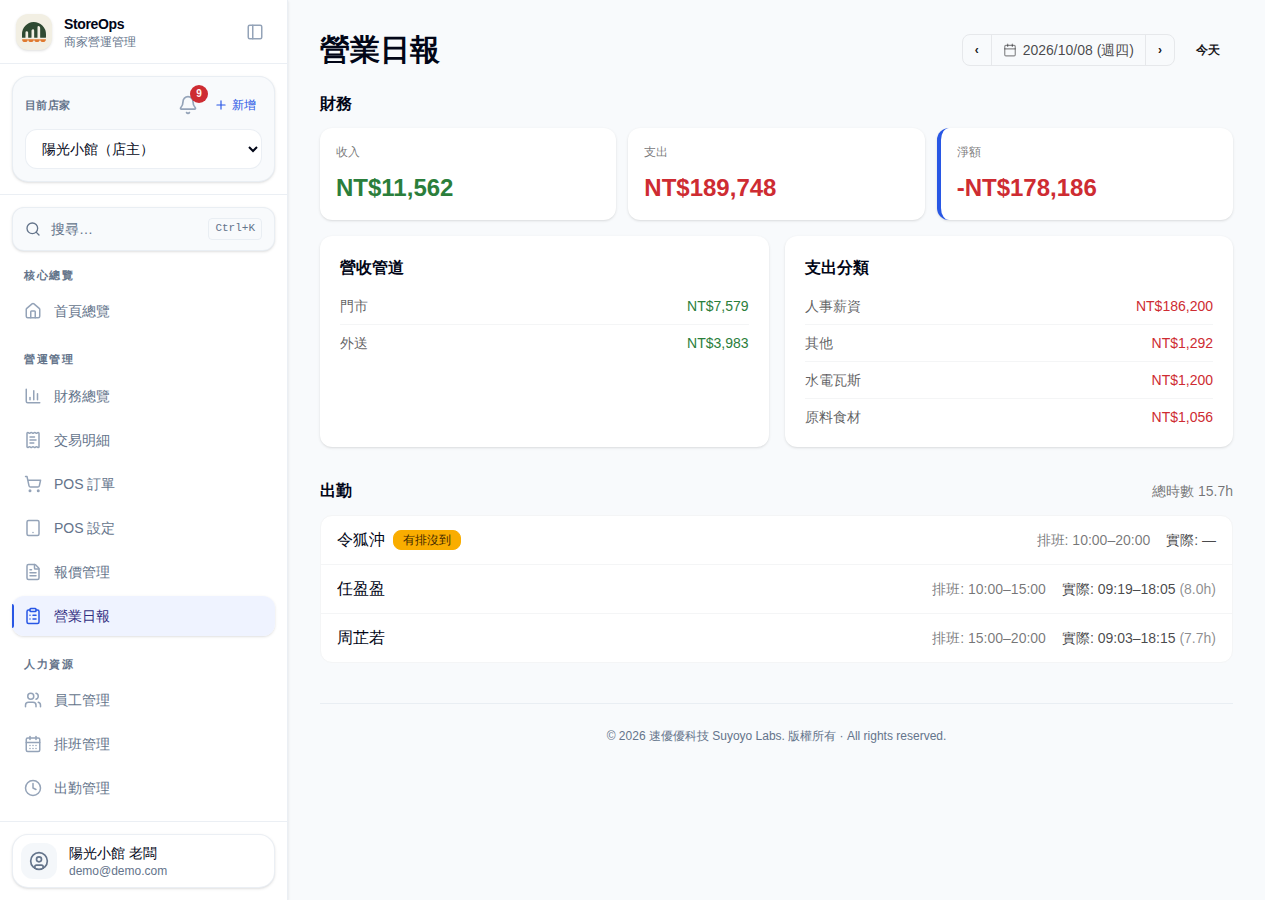Screen dimensions: 1280x900
Task: Go to next day arrow
Action: (1160, 50)
